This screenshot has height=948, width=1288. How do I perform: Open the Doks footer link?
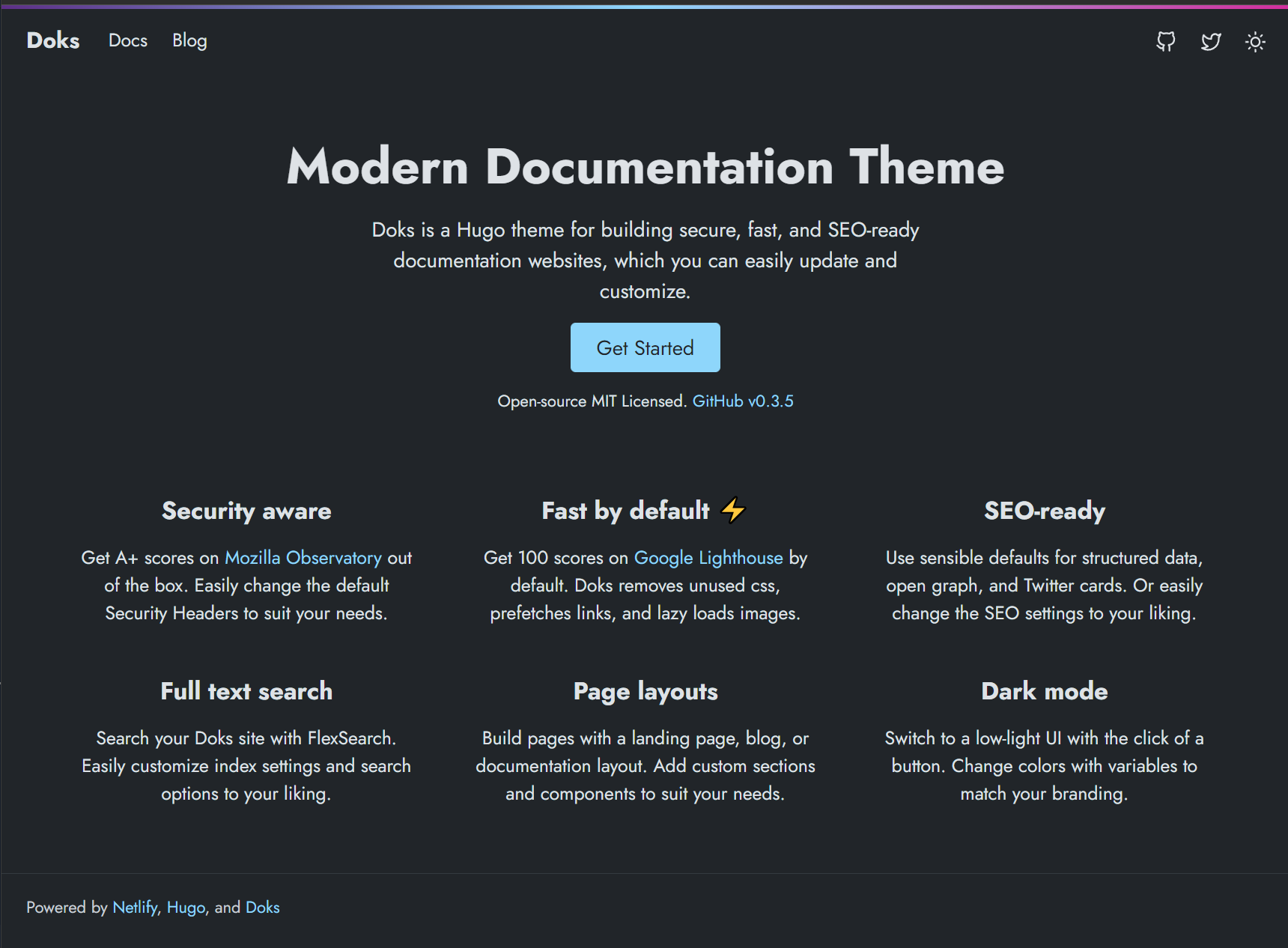[x=263, y=908]
